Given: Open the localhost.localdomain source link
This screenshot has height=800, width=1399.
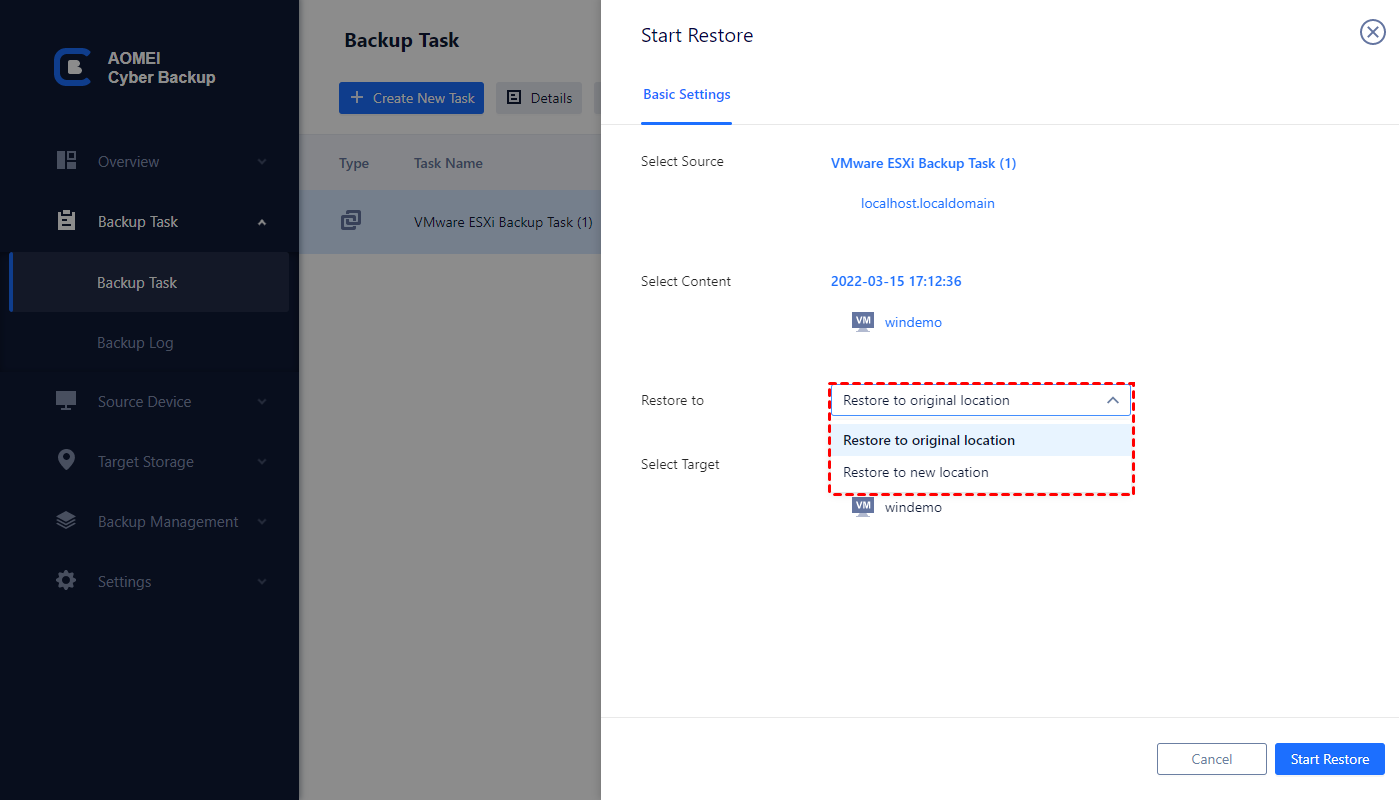Looking at the screenshot, I should (927, 203).
